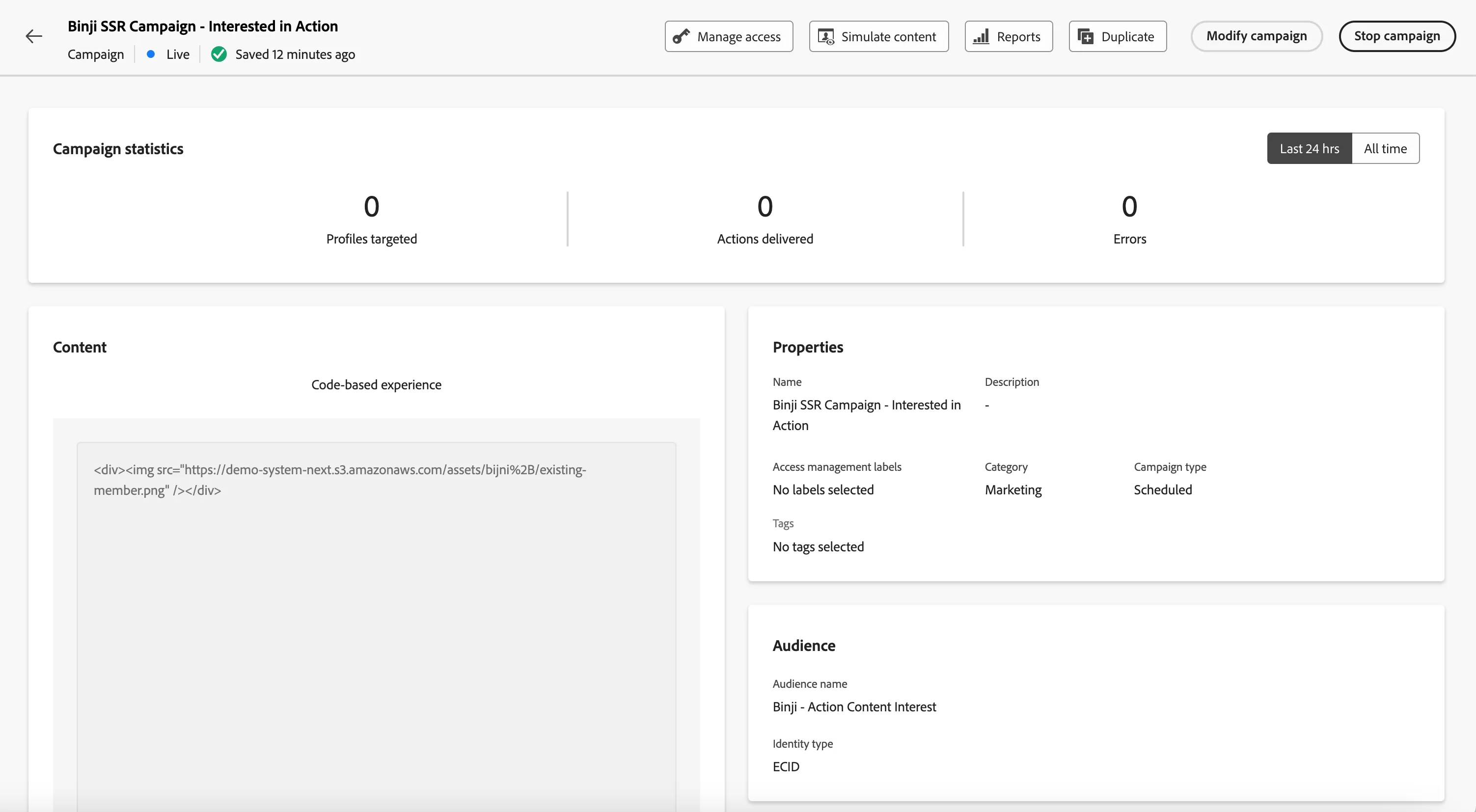
Task: Open Simulate content
Action: pos(878,37)
